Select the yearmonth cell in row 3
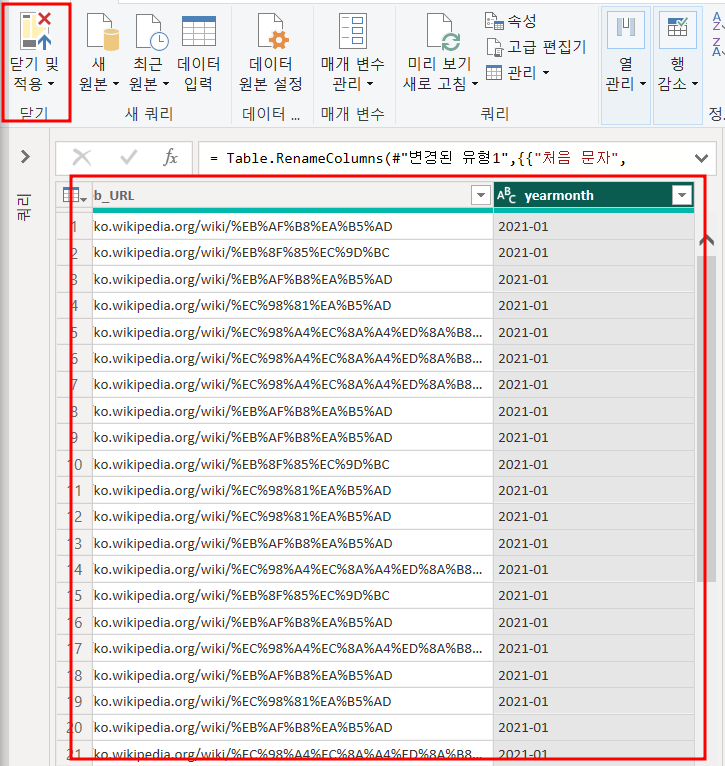Viewport: 725px width, 766px height. coord(594,279)
